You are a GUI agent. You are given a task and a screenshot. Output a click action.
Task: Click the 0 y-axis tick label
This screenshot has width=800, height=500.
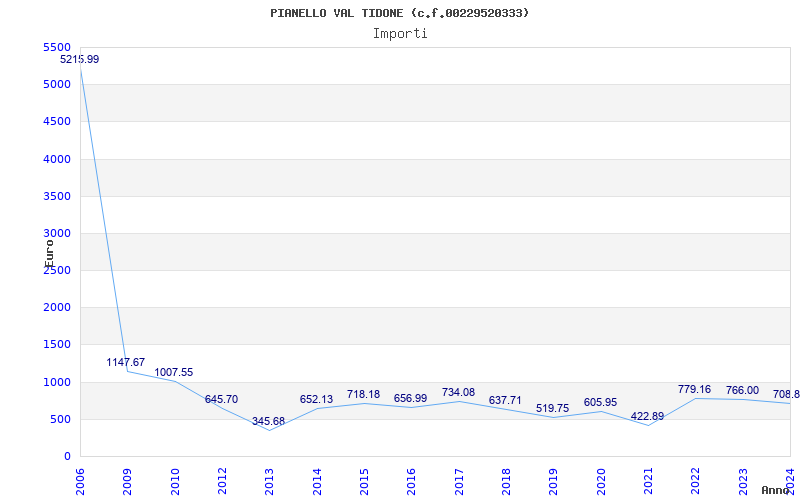click(x=67, y=457)
